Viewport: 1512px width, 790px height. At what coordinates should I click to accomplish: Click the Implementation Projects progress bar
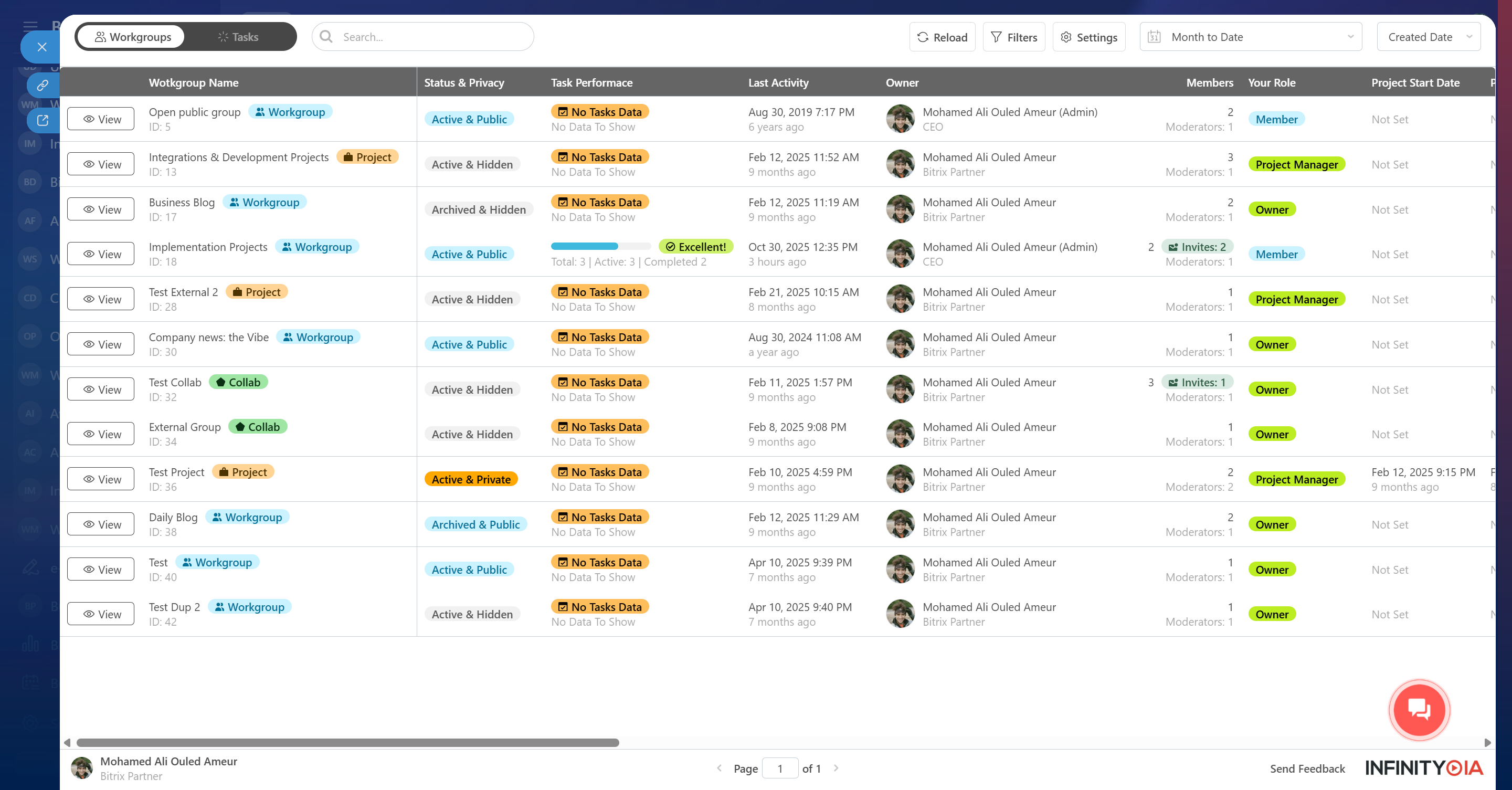click(x=600, y=247)
